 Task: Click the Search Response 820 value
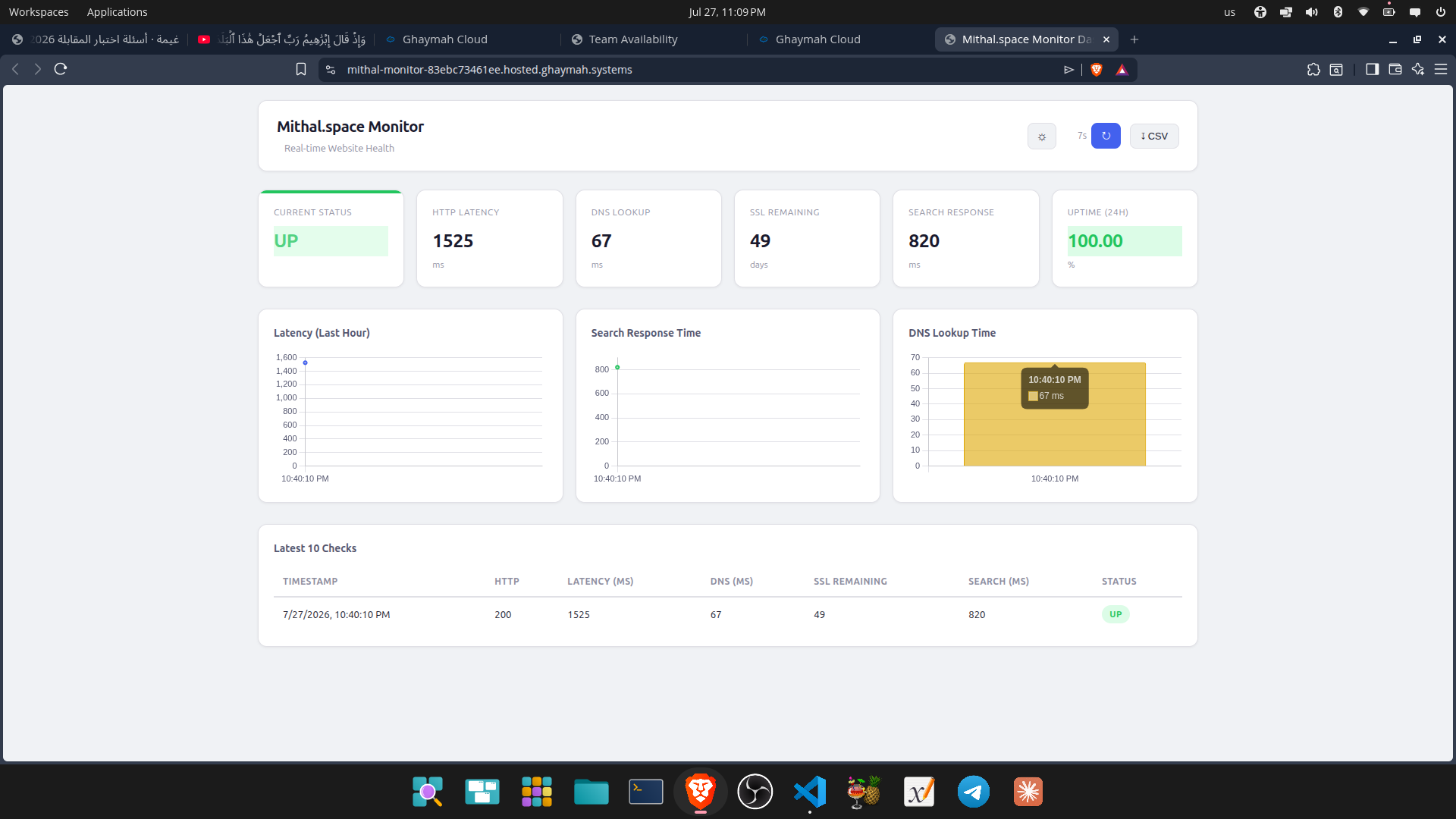click(x=924, y=241)
